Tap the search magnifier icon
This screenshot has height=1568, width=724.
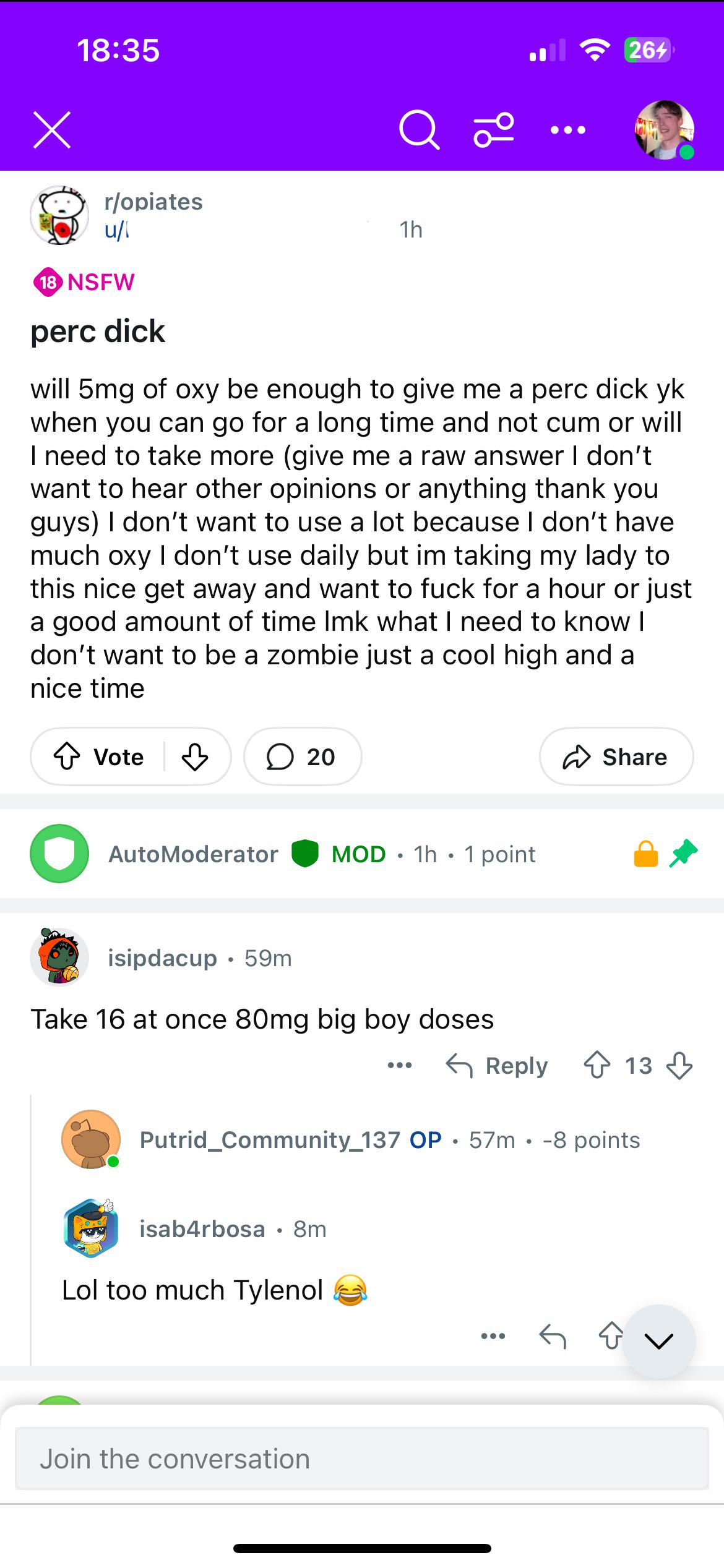419,130
